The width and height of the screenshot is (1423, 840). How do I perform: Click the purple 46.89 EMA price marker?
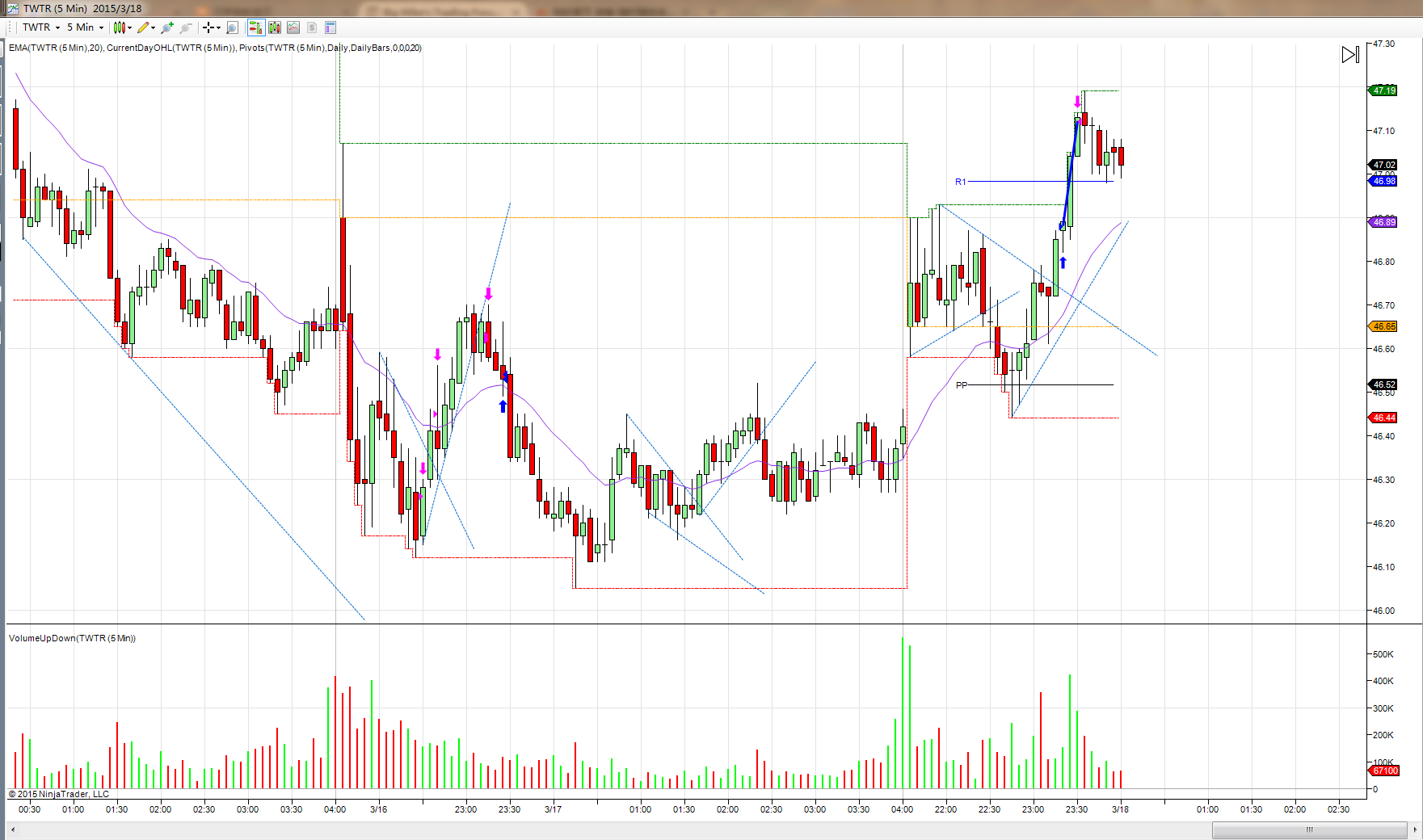coord(1383,222)
